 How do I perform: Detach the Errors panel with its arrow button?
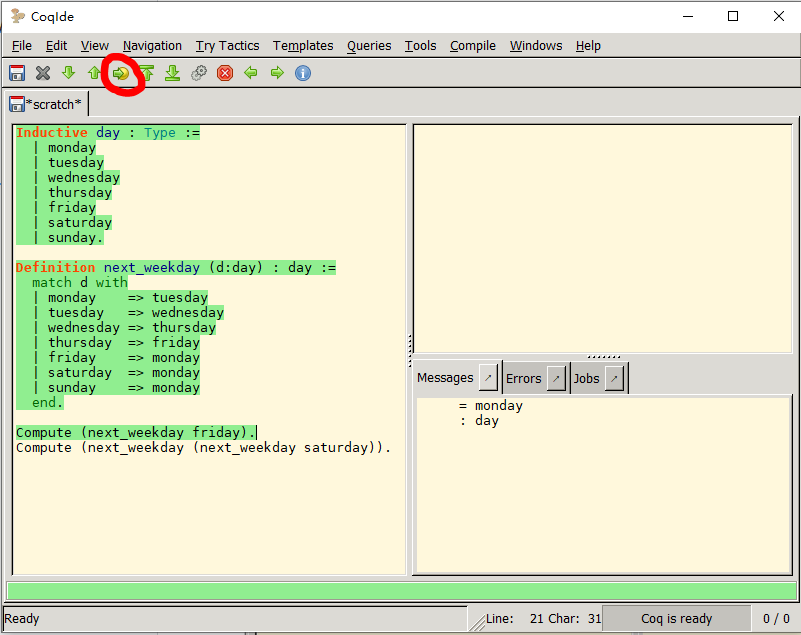(556, 378)
